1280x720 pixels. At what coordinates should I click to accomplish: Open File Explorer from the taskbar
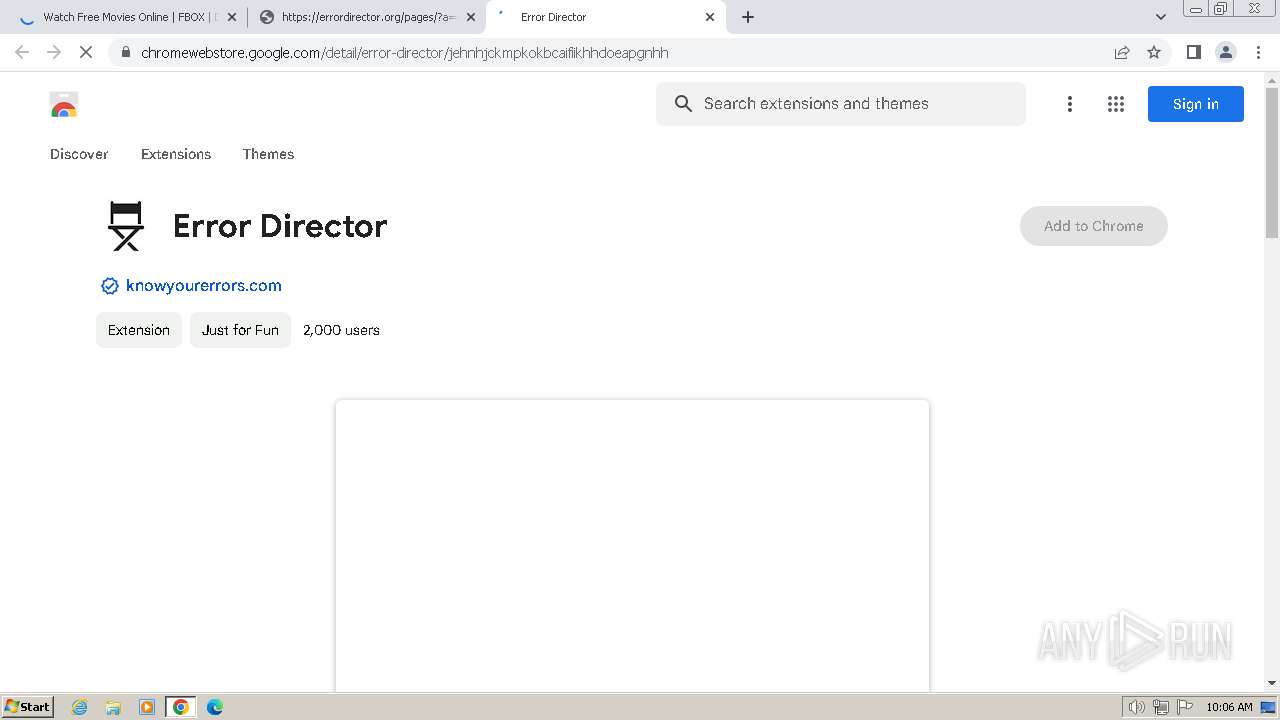[113, 707]
